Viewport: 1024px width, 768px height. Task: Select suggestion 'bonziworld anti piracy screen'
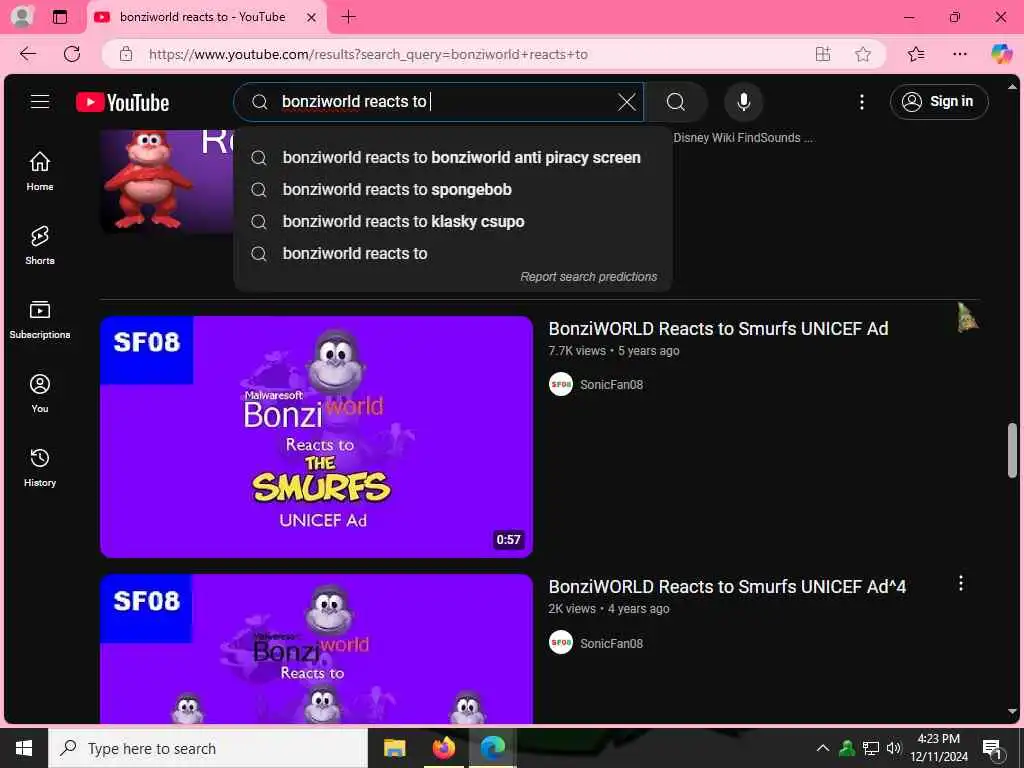coord(453,157)
